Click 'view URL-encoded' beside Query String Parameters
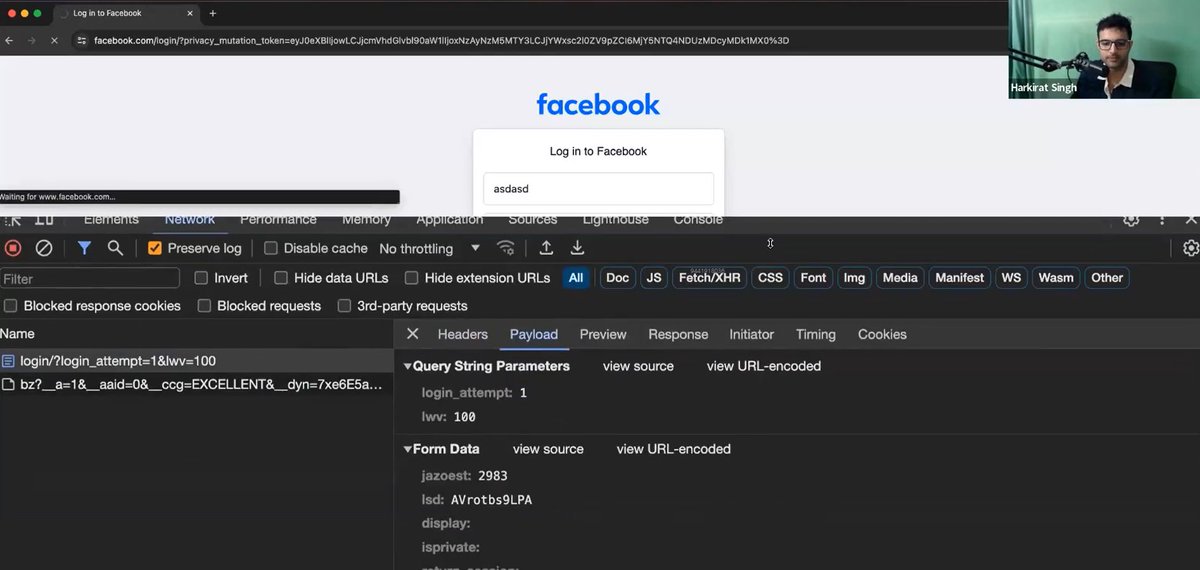The width and height of the screenshot is (1200, 570). tap(764, 366)
